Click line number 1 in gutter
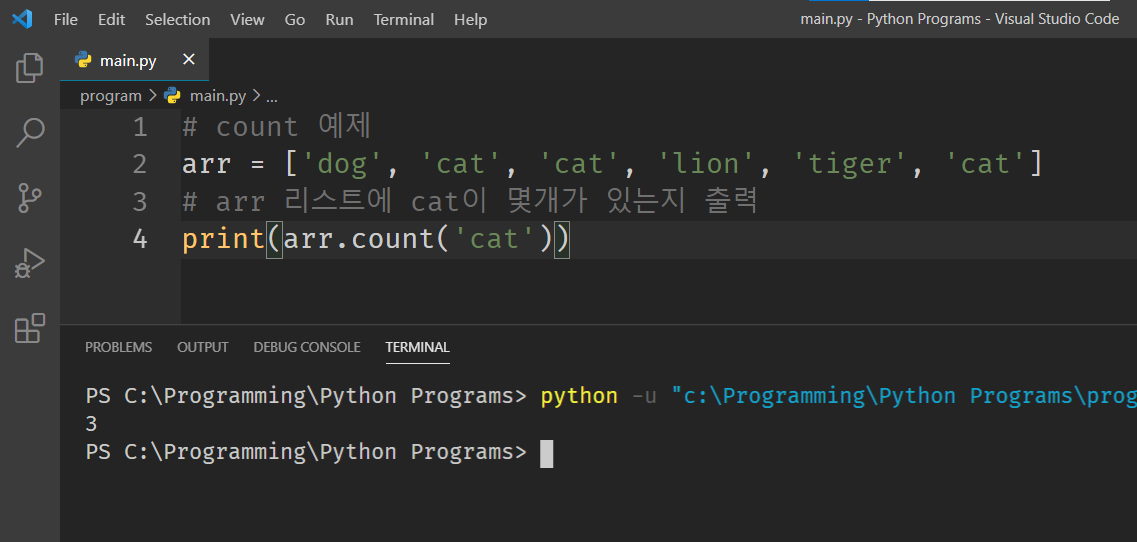 (140, 127)
